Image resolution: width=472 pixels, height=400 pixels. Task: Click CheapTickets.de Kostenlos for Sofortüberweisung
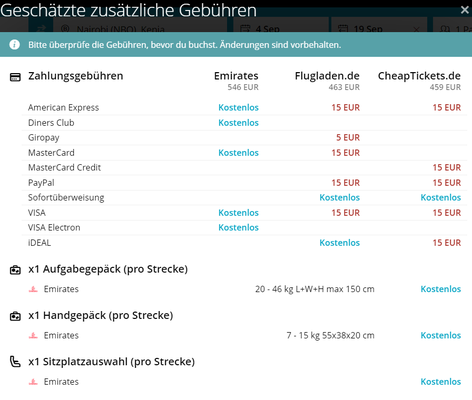point(441,198)
